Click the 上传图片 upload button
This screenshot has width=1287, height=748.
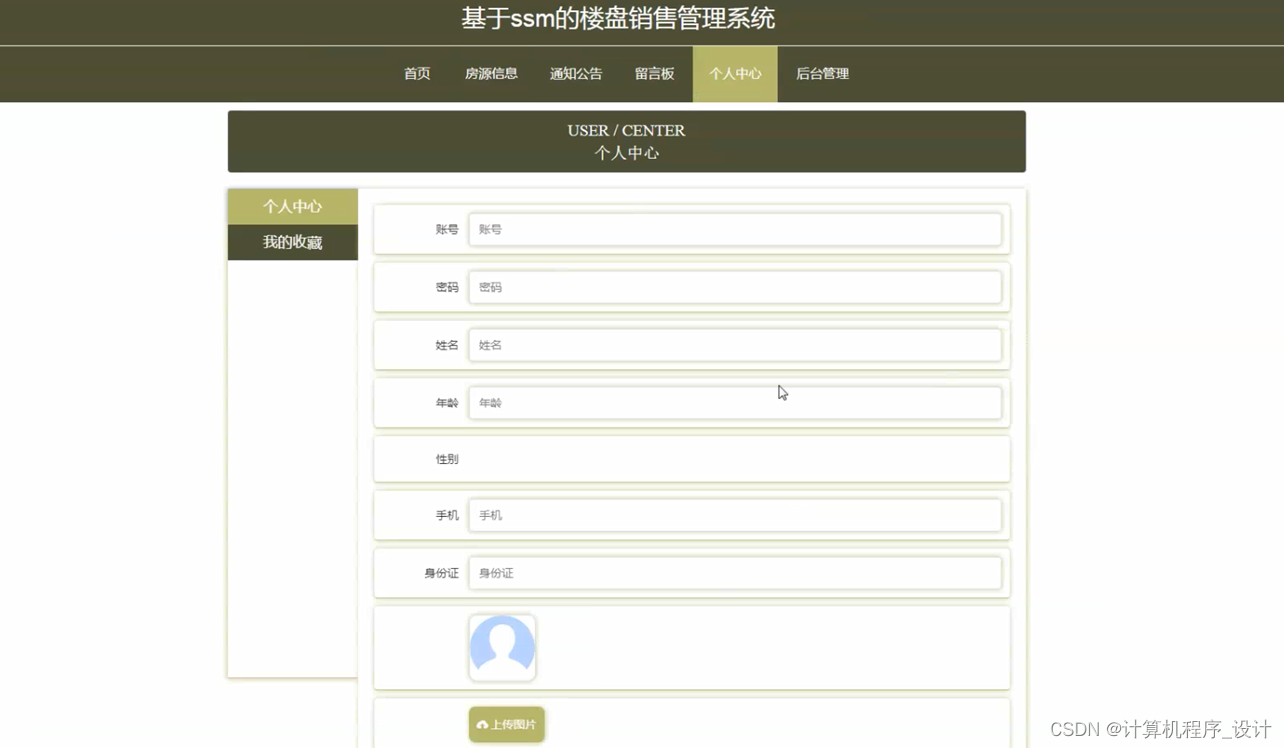click(507, 725)
